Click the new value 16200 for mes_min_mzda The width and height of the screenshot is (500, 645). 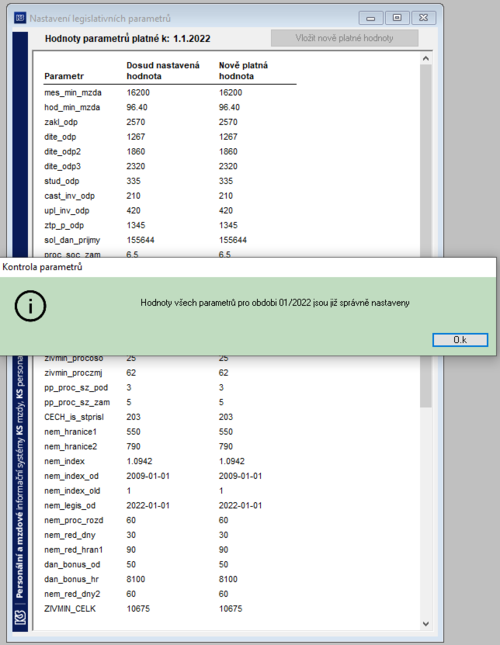(x=230, y=93)
